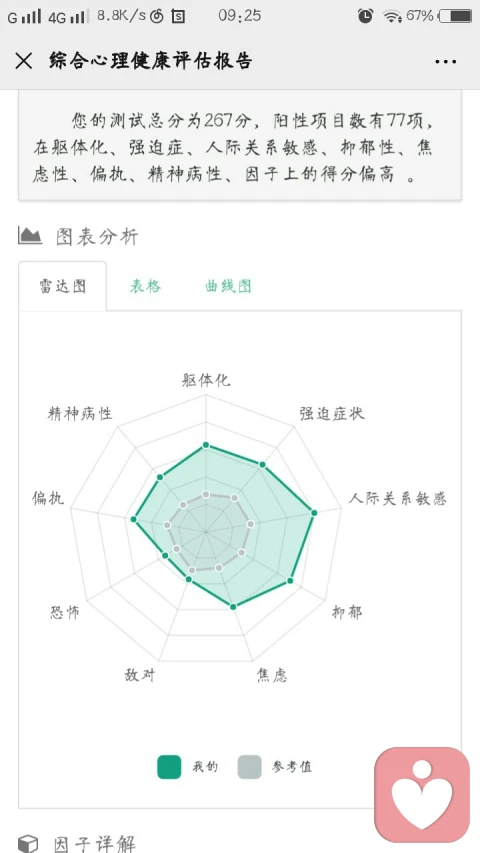Close the report page with X icon
The height and width of the screenshot is (853, 480).
coord(24,61)
